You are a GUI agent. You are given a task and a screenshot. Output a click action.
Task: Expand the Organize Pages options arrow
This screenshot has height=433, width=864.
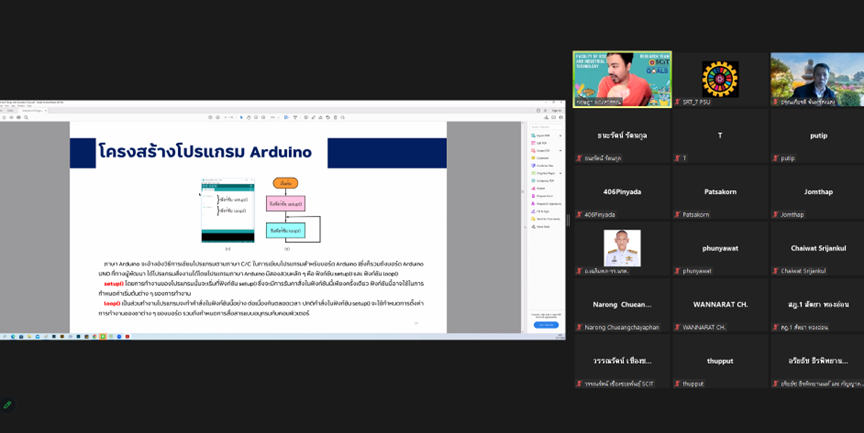[x=560, y=174]
